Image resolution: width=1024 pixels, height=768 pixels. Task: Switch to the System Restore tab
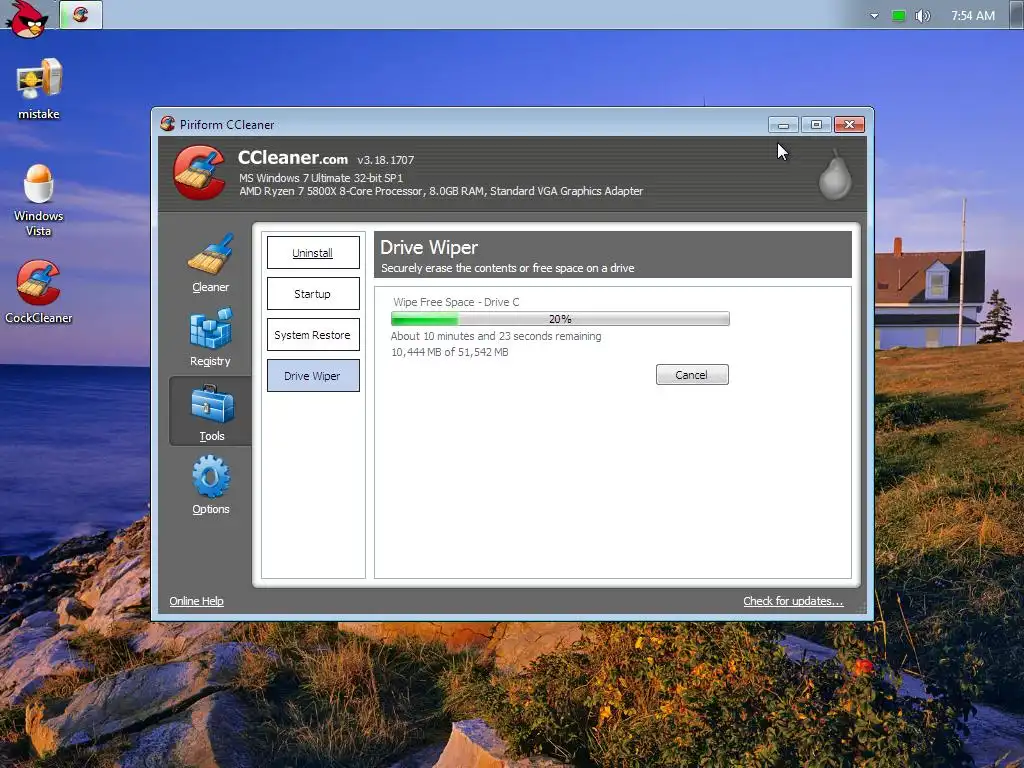[x=313, y=335]
